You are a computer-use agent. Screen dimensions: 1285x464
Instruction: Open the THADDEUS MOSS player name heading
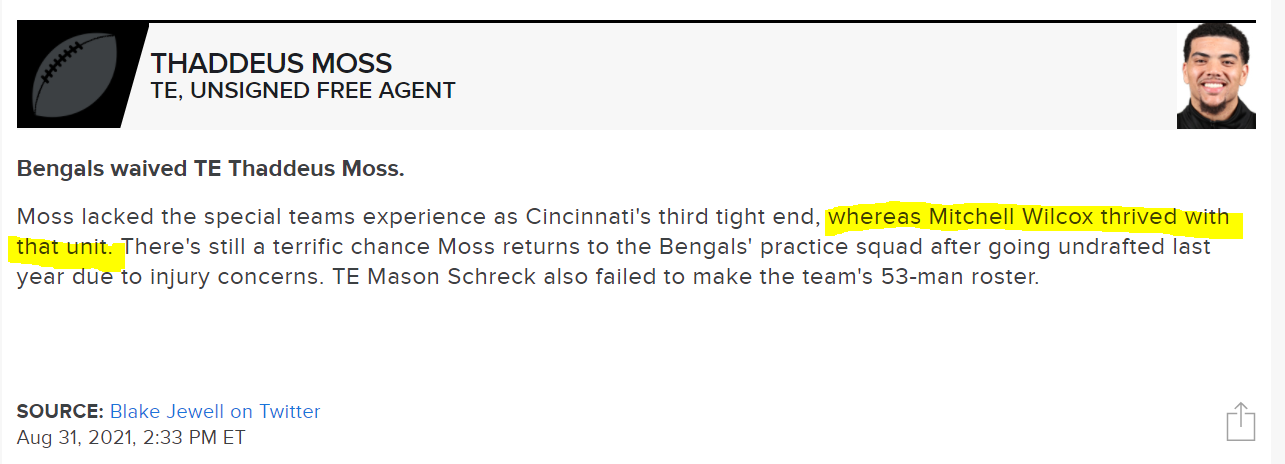271,64
